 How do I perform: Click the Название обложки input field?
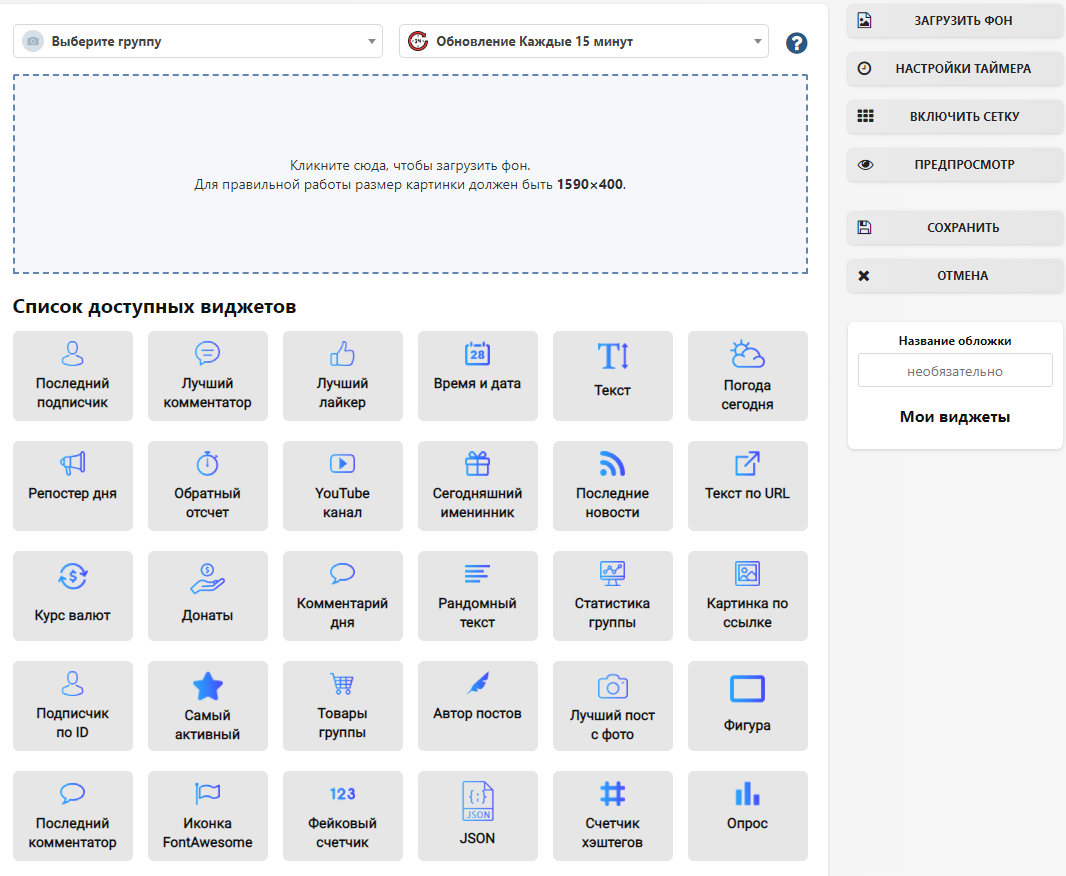point(954,371)
